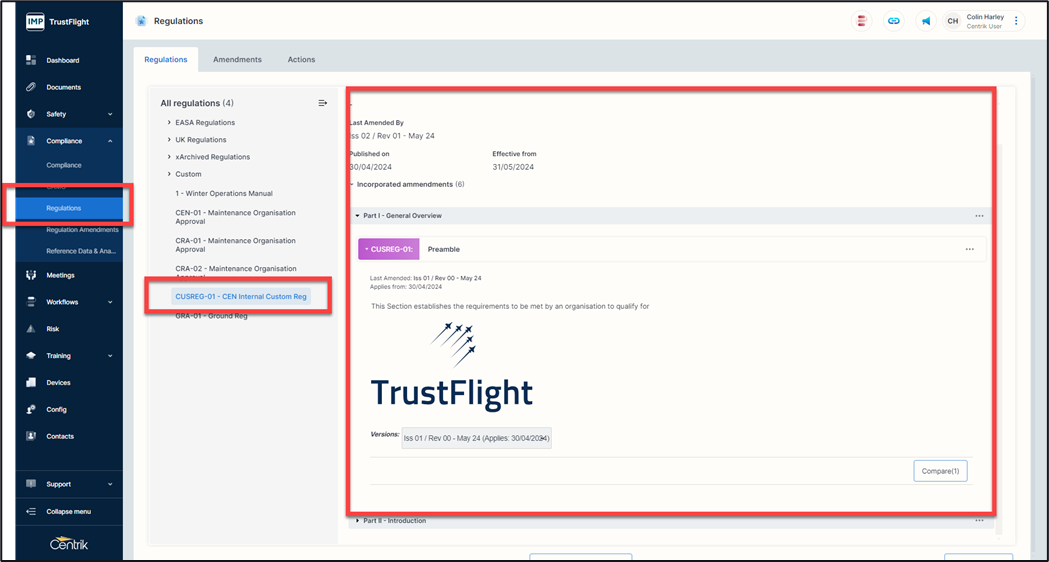Screen dimensions: 1049x562
Task: Open the Dashboard sidebar icon
Action: [x=31, y=60]
